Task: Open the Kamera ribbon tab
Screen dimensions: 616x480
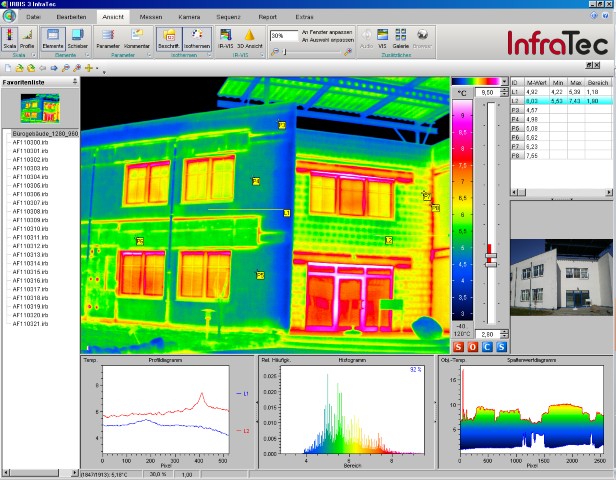Action: (189, 18)
